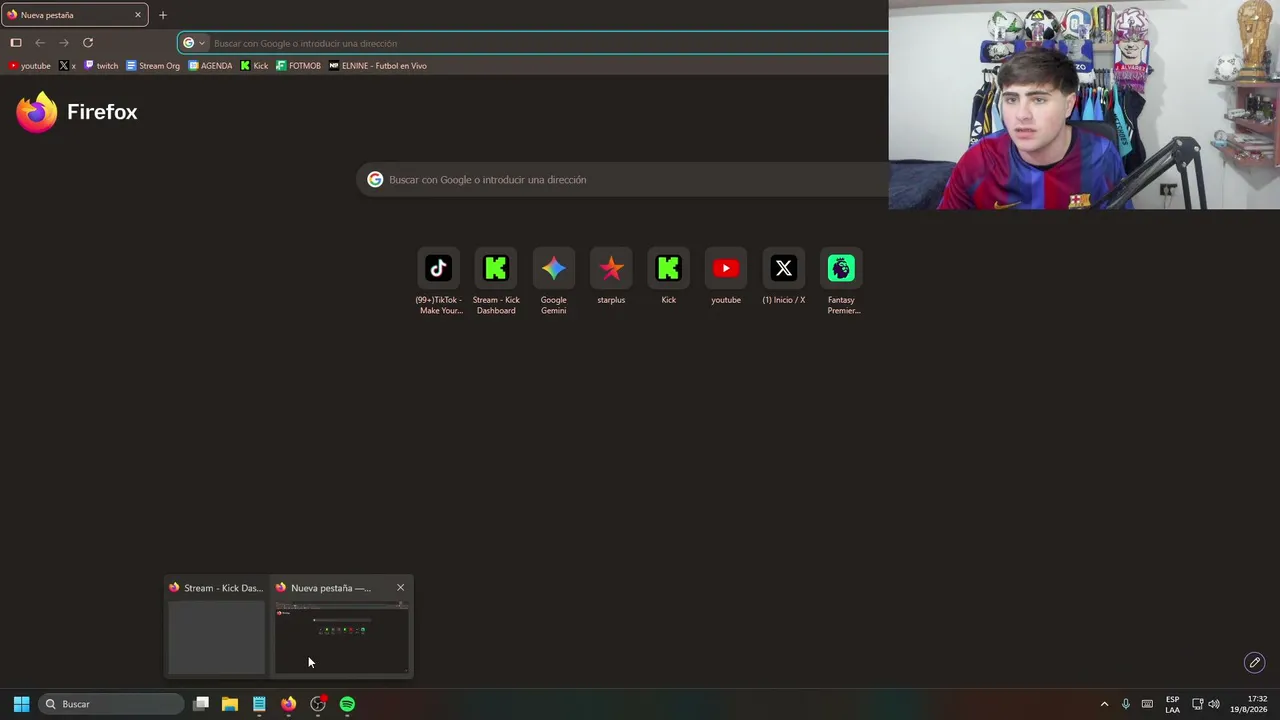This screenshot has width=1280, height=720.
Task: Go forward to the next page
Action: (x=64, y=43)
